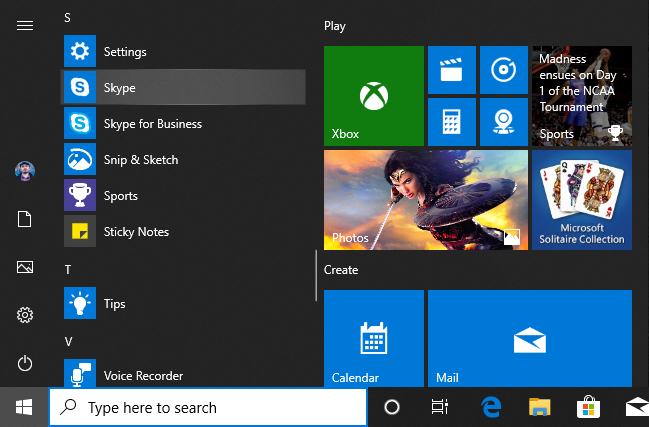Image resolution: width=649 pixels, height=427 pixels.
Task: Launch Microsoft Edge from taskbar
Action: [x=491, y=407]
